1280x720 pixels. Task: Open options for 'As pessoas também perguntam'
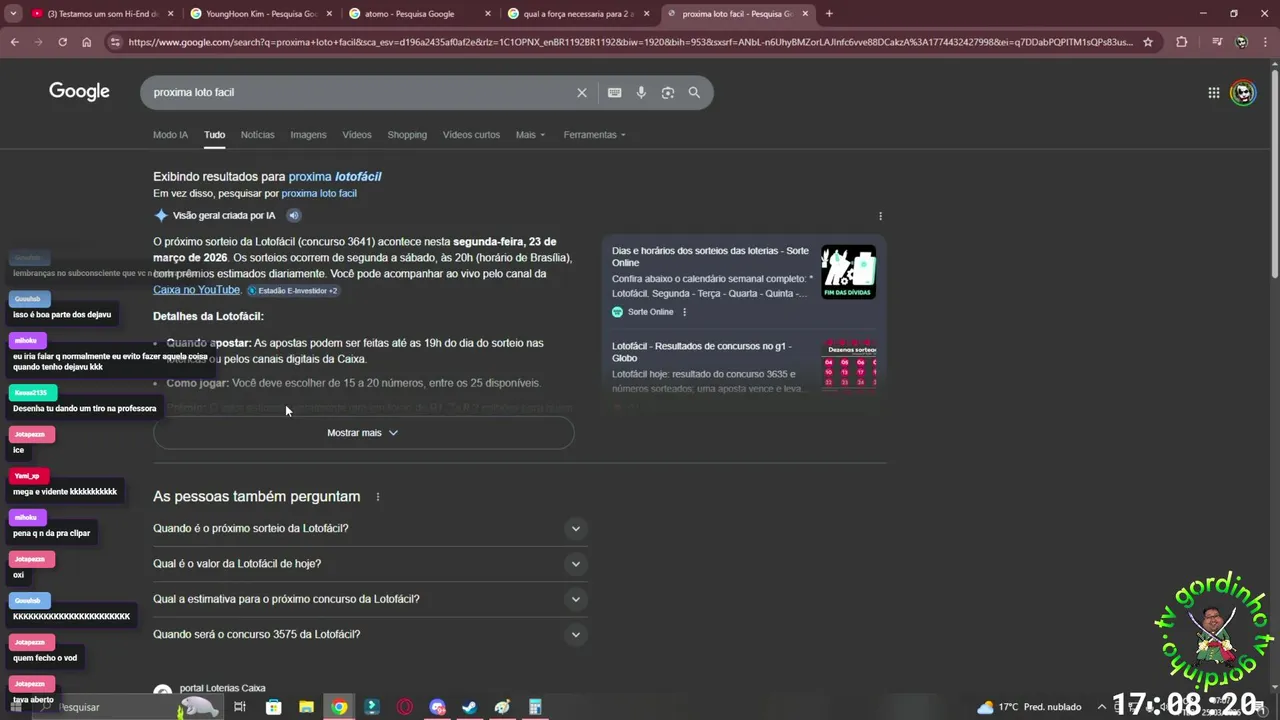[377, 497]
